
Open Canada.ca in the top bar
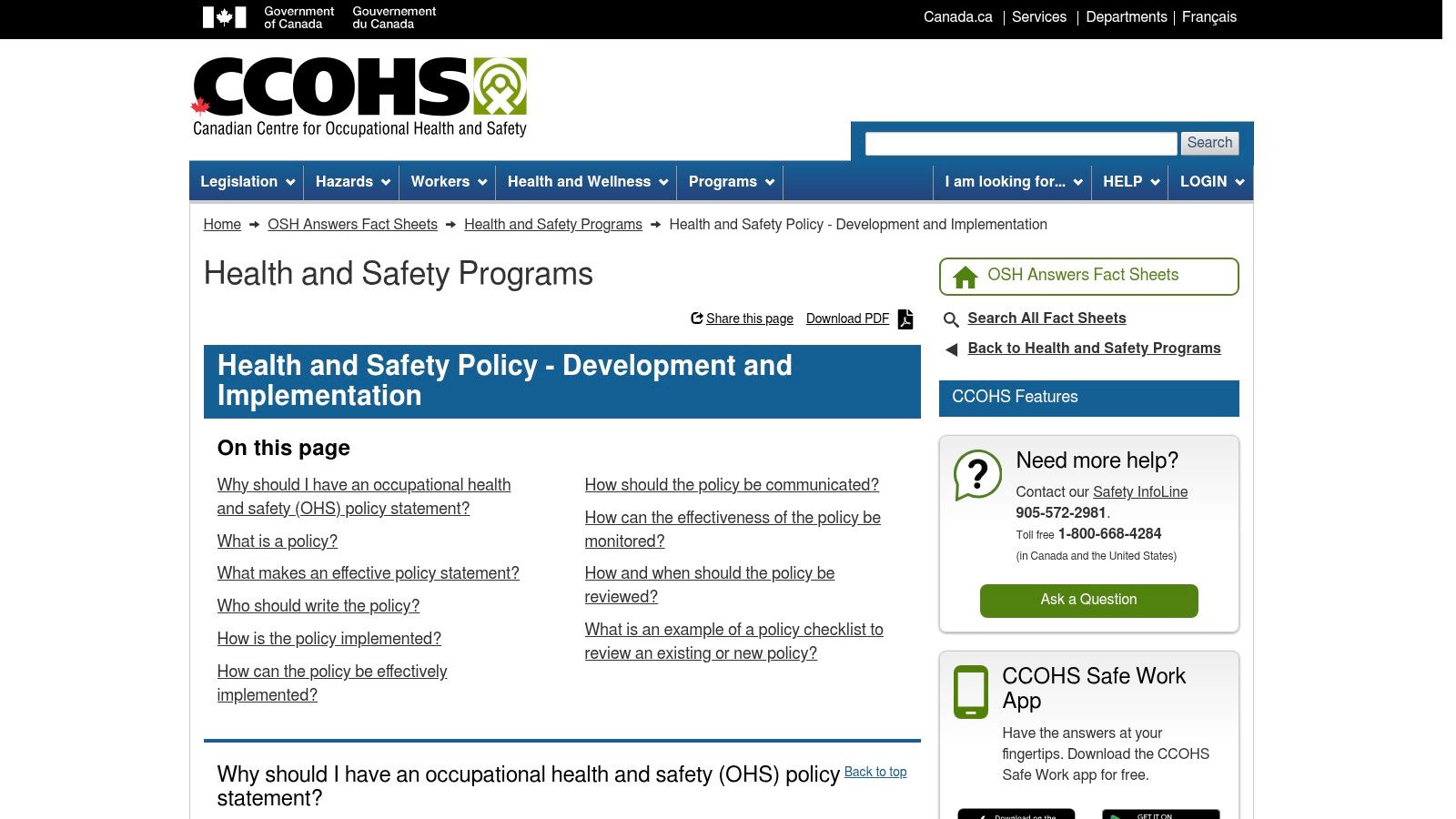[x=957, y=17]
